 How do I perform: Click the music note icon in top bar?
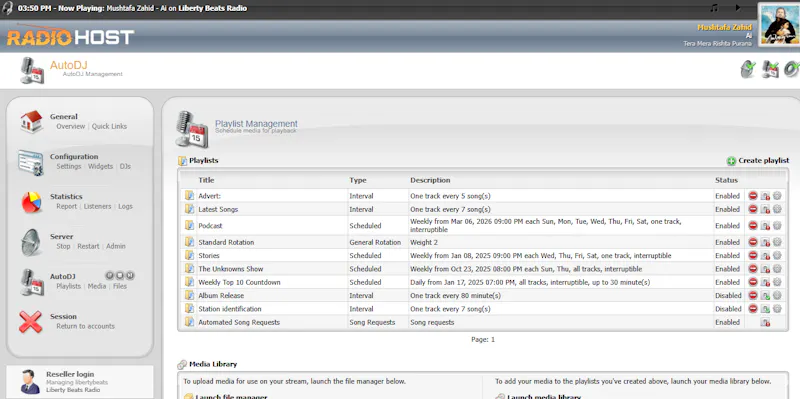click(x=714, y=8)
